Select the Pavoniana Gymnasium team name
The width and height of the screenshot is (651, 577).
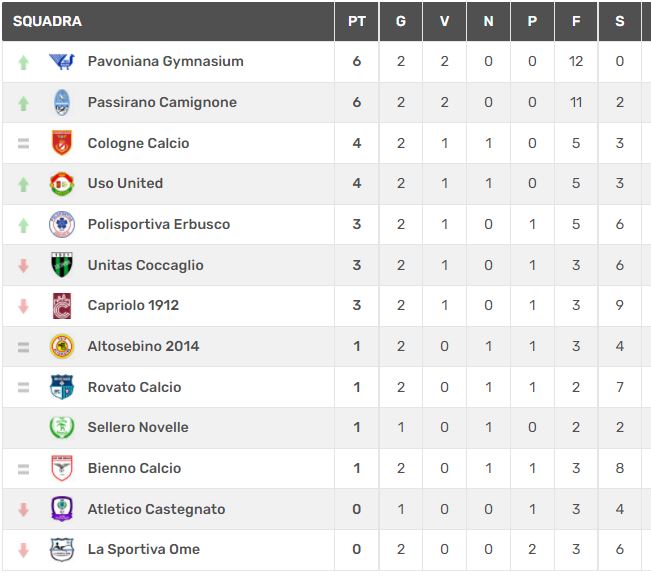[166, 61]
